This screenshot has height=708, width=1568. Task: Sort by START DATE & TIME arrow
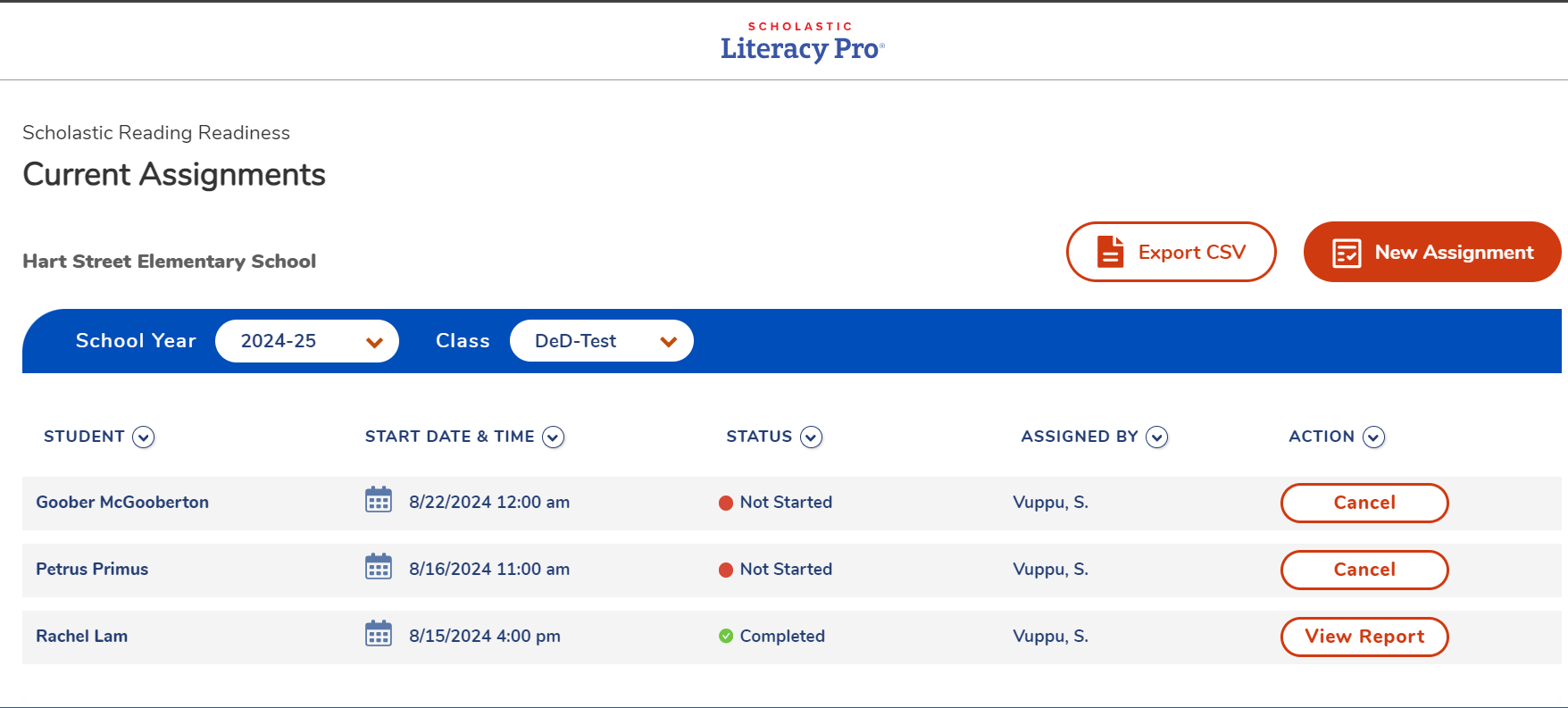(x=554, y=437)
